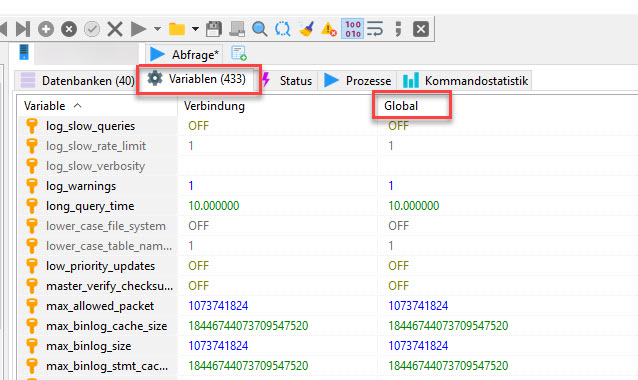
Task: Select the max_binlog_size variable name
Action: pyautogui.click(x=89, y=346)
